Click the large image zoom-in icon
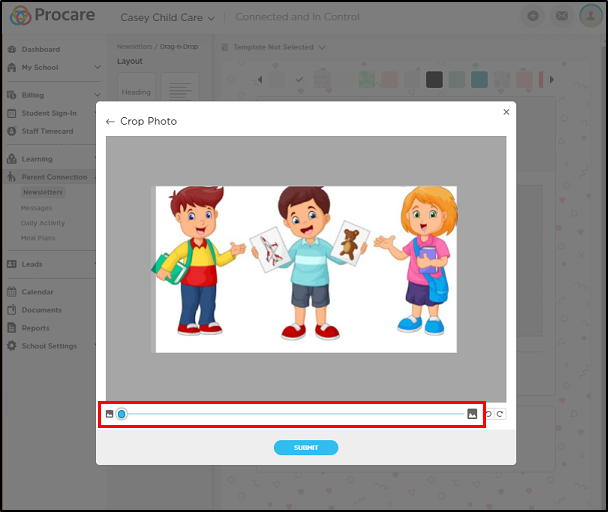The image size is (608, 512). point(472,414)
